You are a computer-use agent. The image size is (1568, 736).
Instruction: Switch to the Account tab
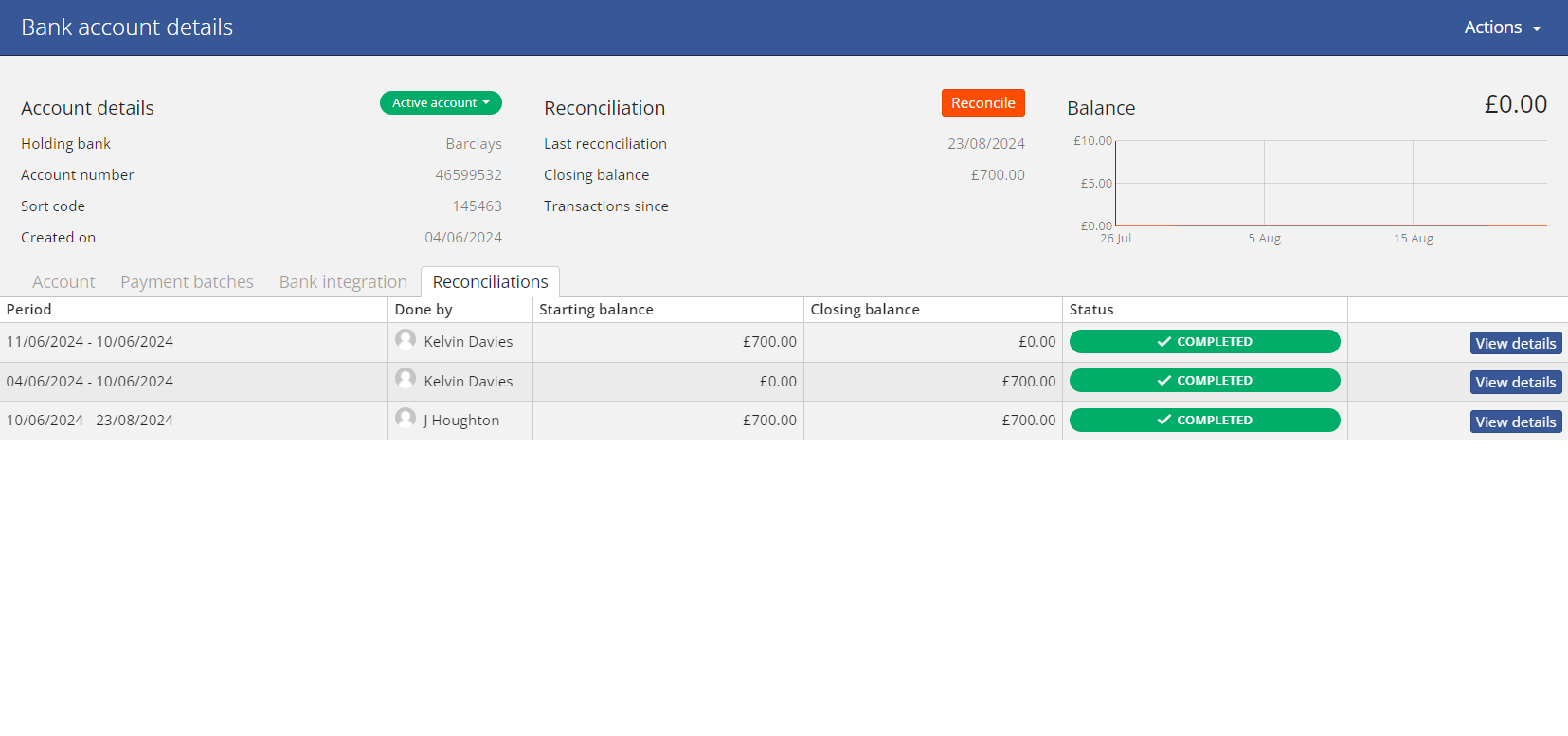[x=63, y=281]
